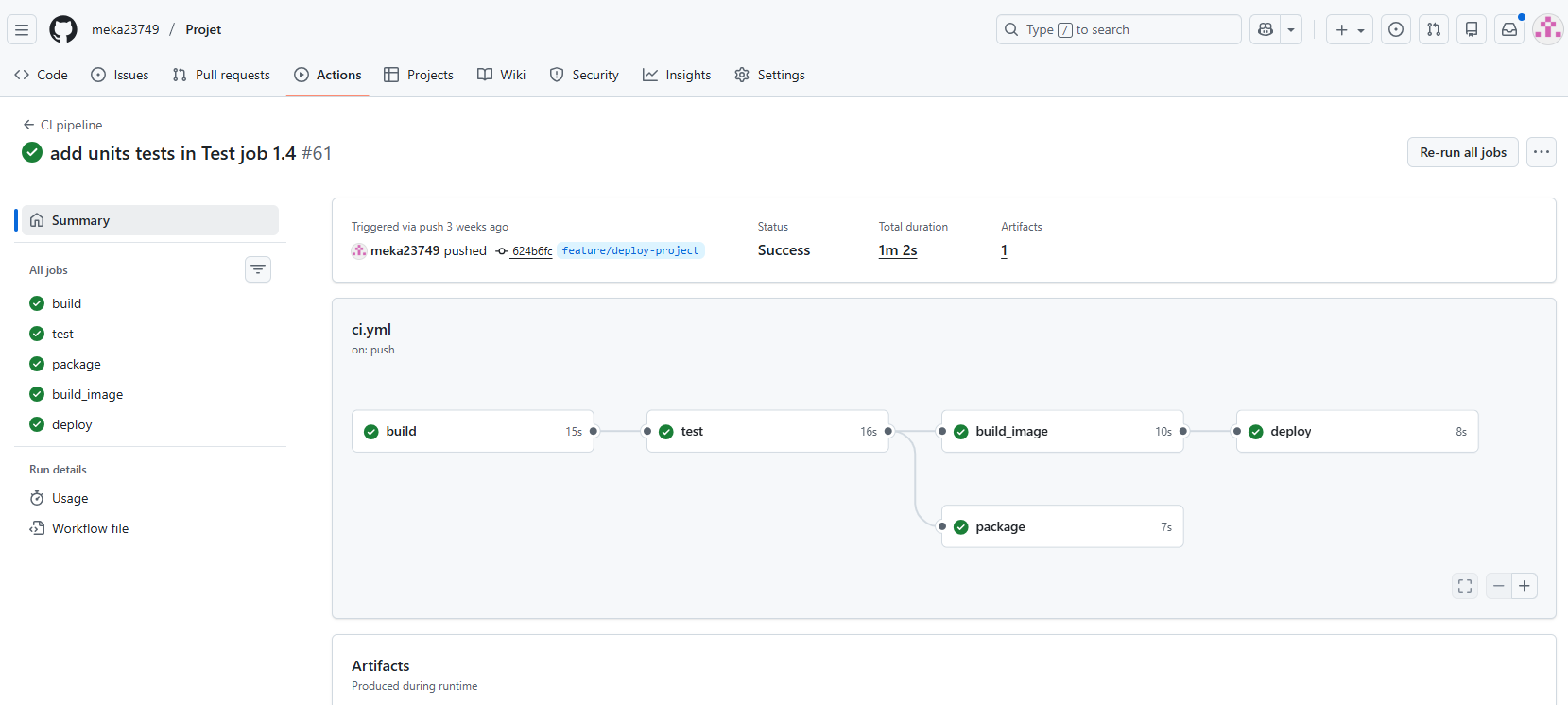Open the package node in workflow graph

(1062, 526)
